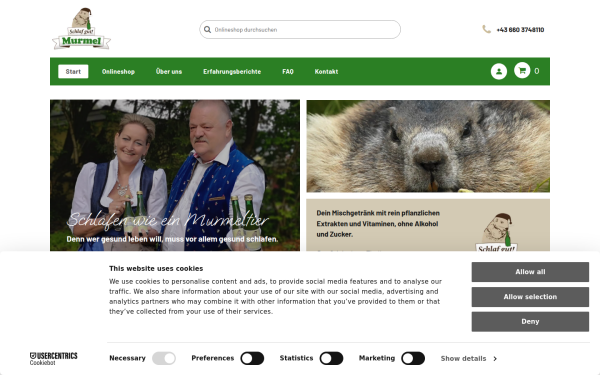Click Allow selection button
The height and width of the screenshot is (375, 600).
click(530, 297)
